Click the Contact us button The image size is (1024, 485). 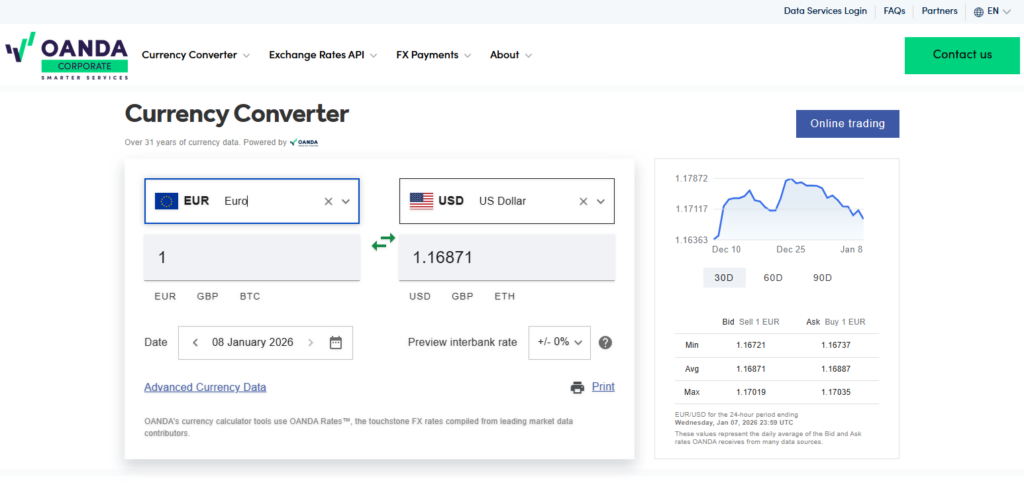(x=962, y=55)
